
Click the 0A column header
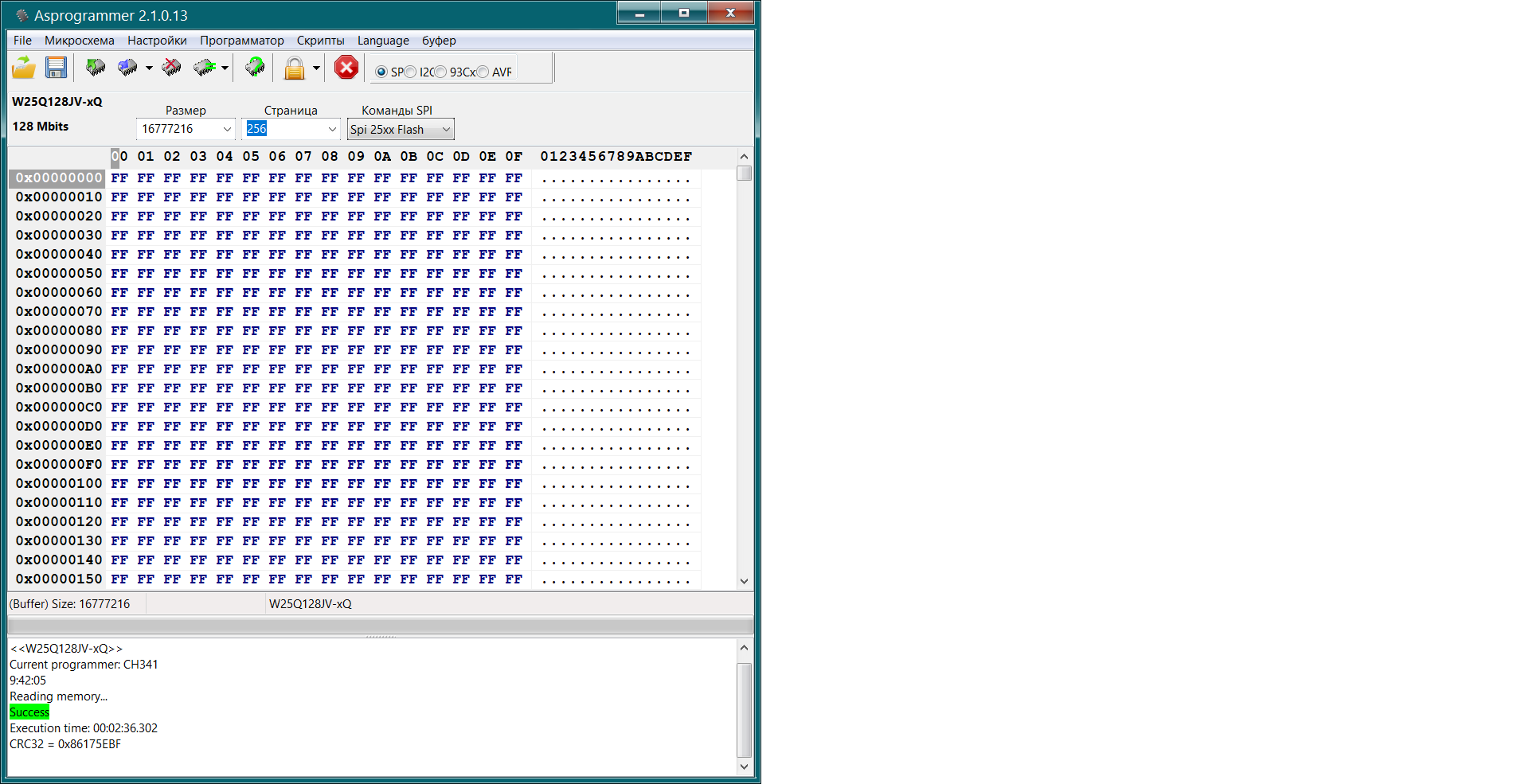[382, 157]
